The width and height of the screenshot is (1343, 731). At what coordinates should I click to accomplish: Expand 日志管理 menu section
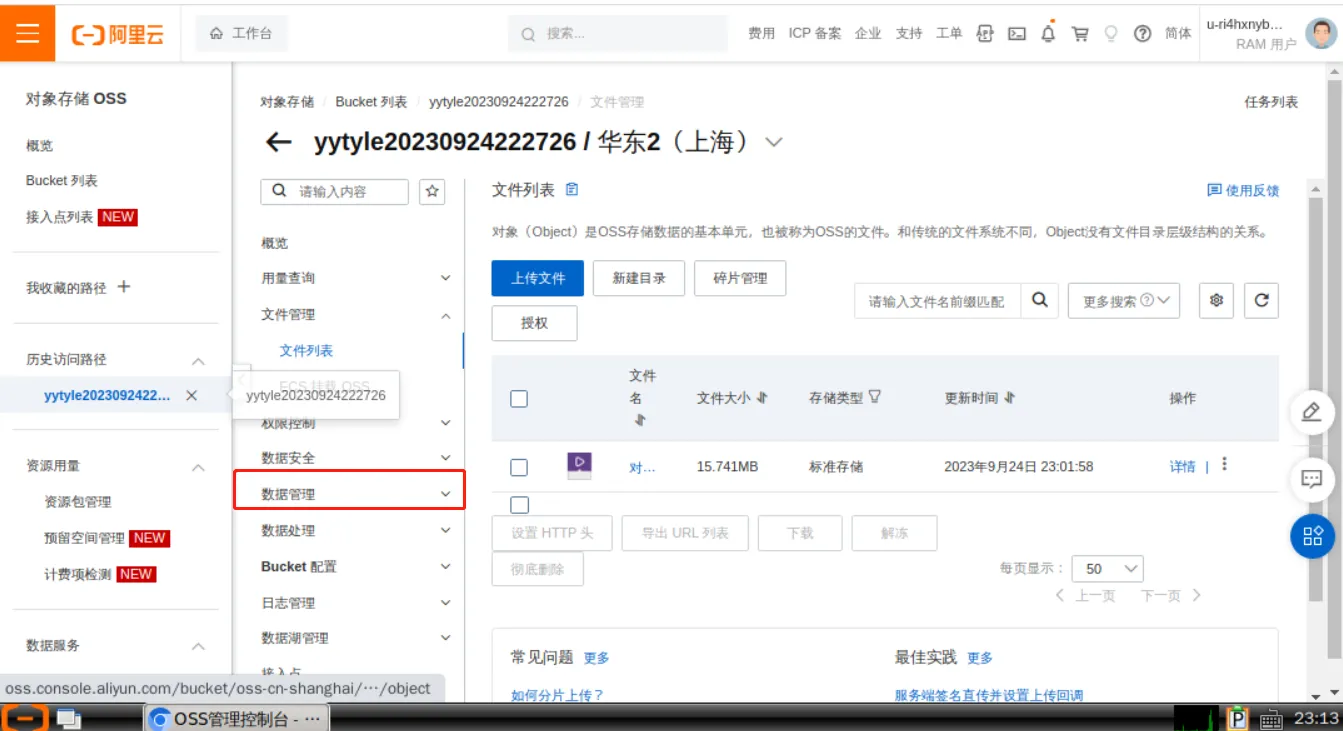446,603
